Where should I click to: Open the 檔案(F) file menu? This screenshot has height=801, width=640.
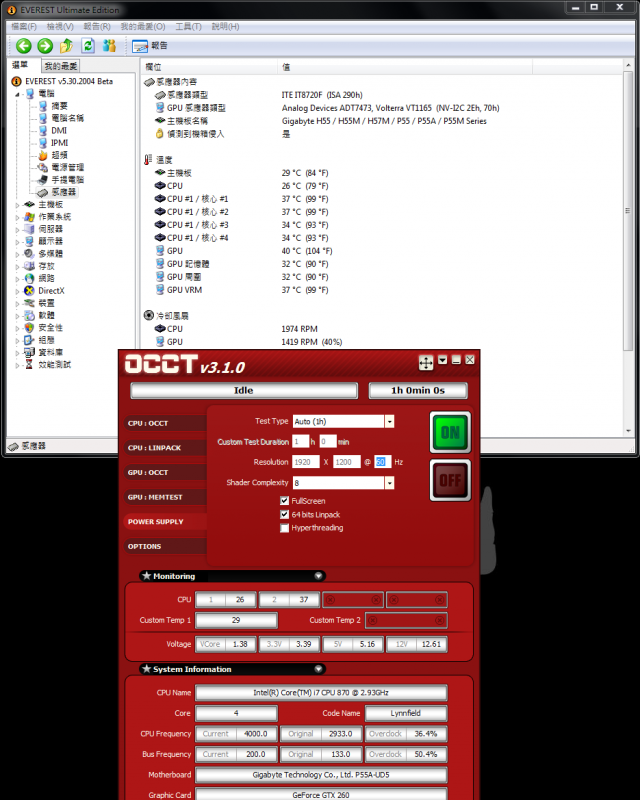pyautogui.click(x=24, y=27)
